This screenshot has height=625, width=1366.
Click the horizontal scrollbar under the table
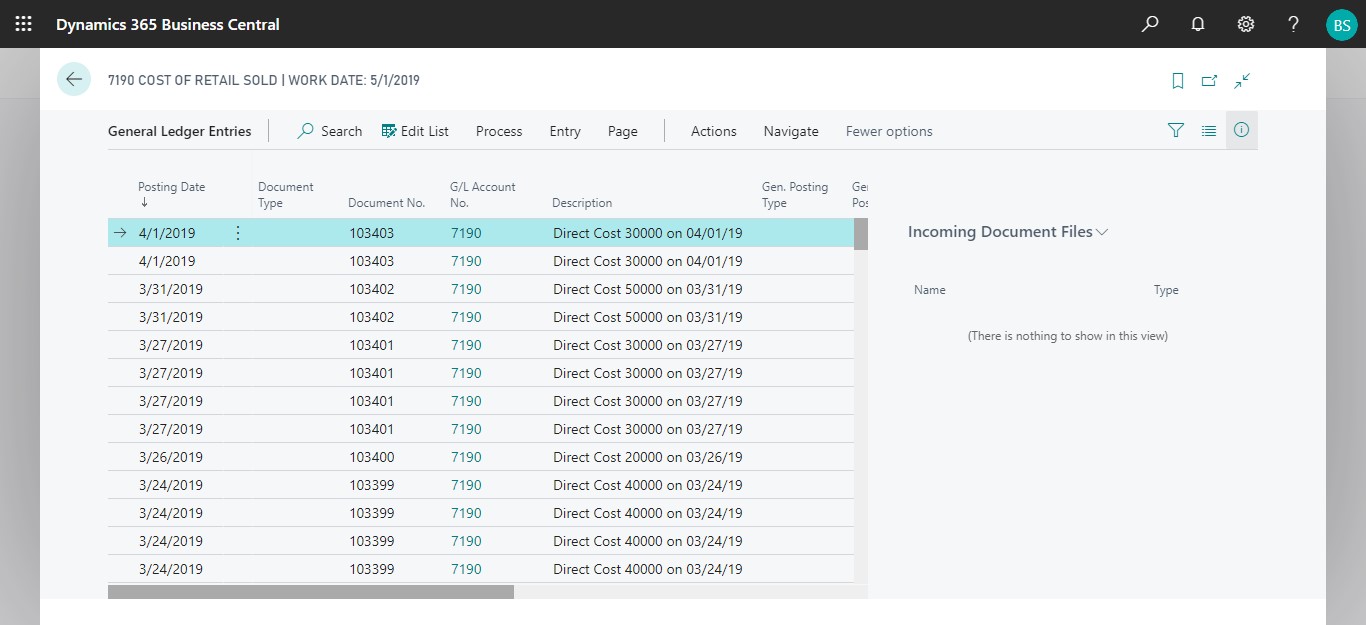[x=311, y=592]
